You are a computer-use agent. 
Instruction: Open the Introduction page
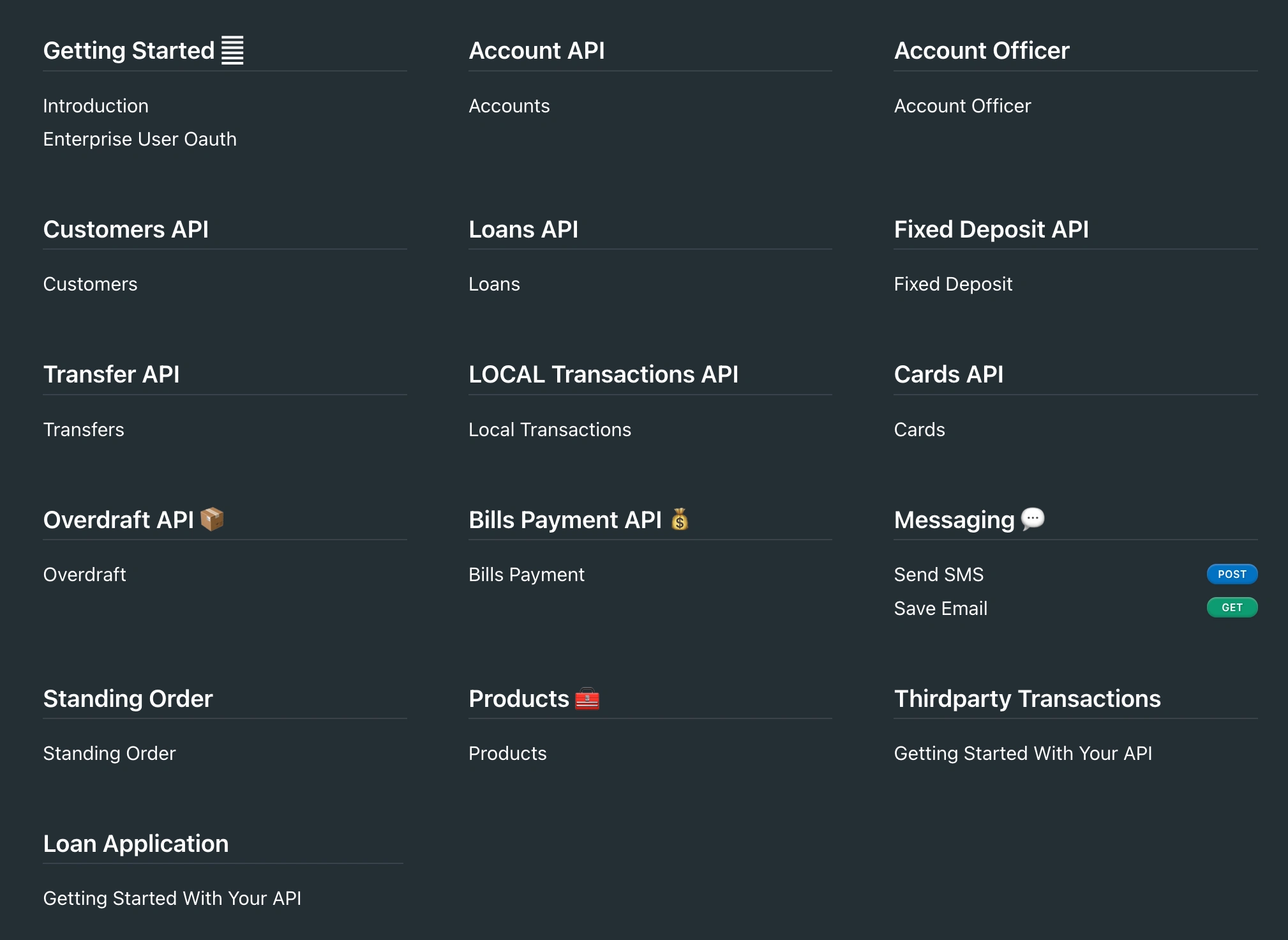[x=96, y=106]
